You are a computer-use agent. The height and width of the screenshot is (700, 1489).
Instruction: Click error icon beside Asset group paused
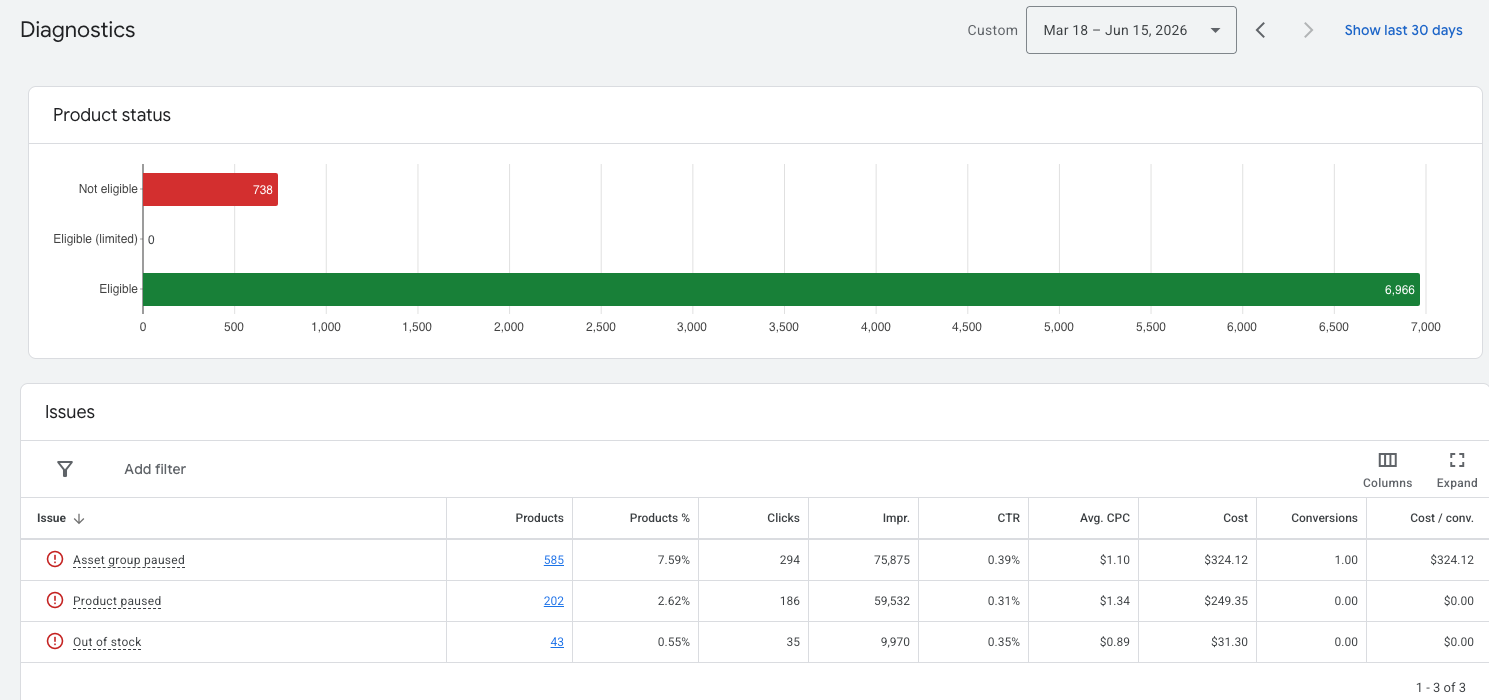click(x=55, y=560)
